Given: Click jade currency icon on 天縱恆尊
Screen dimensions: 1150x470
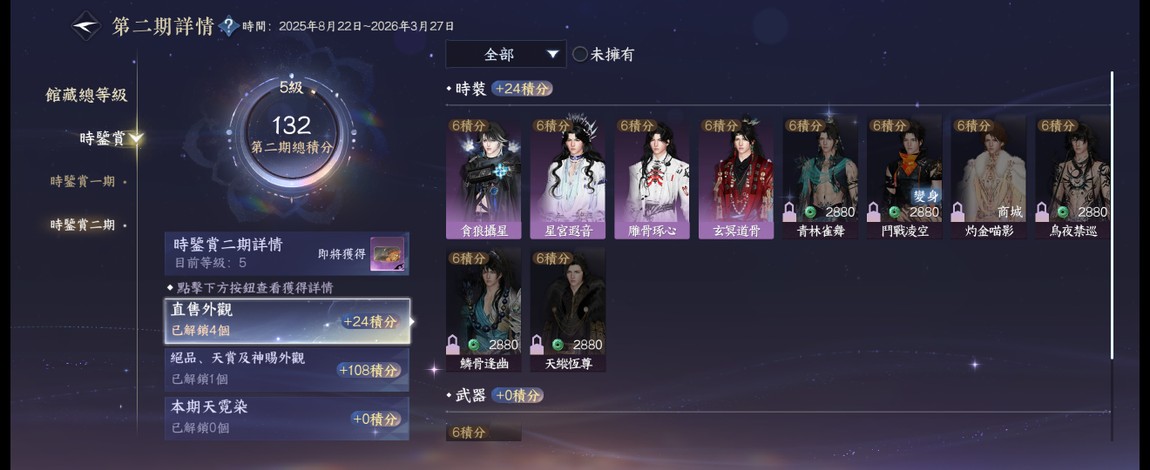Looking at the screenshot, I should click(558, 345).
